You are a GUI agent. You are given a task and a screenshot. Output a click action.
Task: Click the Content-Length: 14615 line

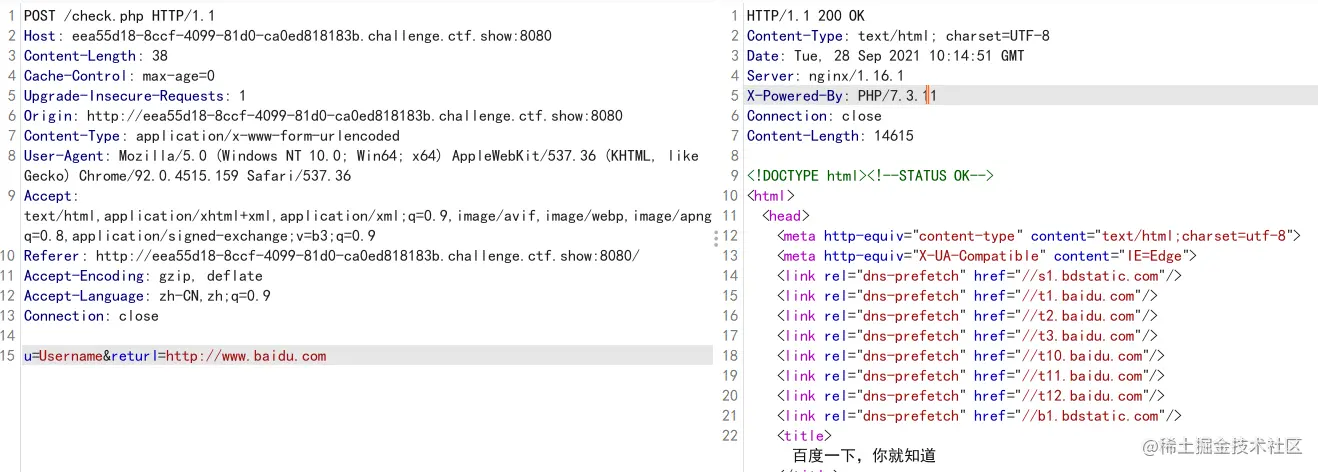pos(830,136)
